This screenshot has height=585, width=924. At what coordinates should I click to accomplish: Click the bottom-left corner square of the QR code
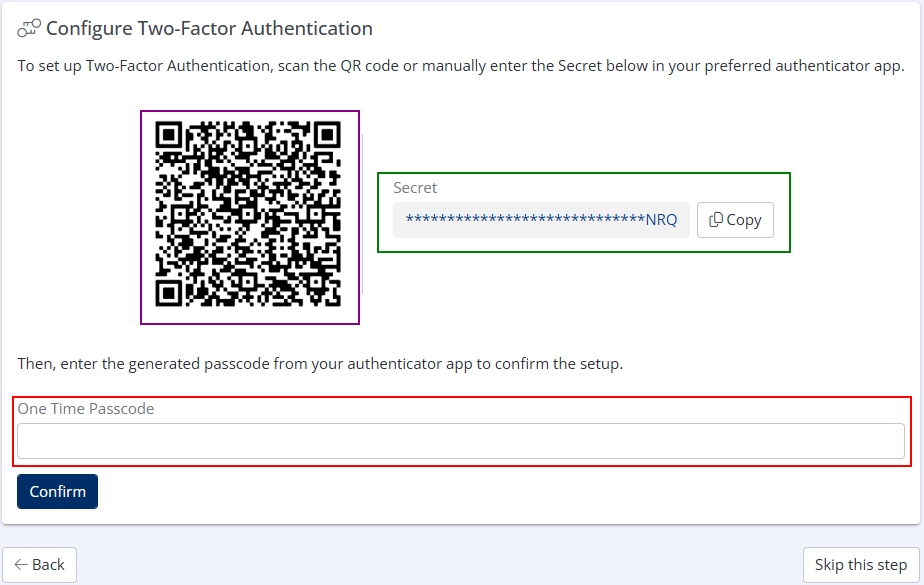pyautogui.click(x=169, y=292)
